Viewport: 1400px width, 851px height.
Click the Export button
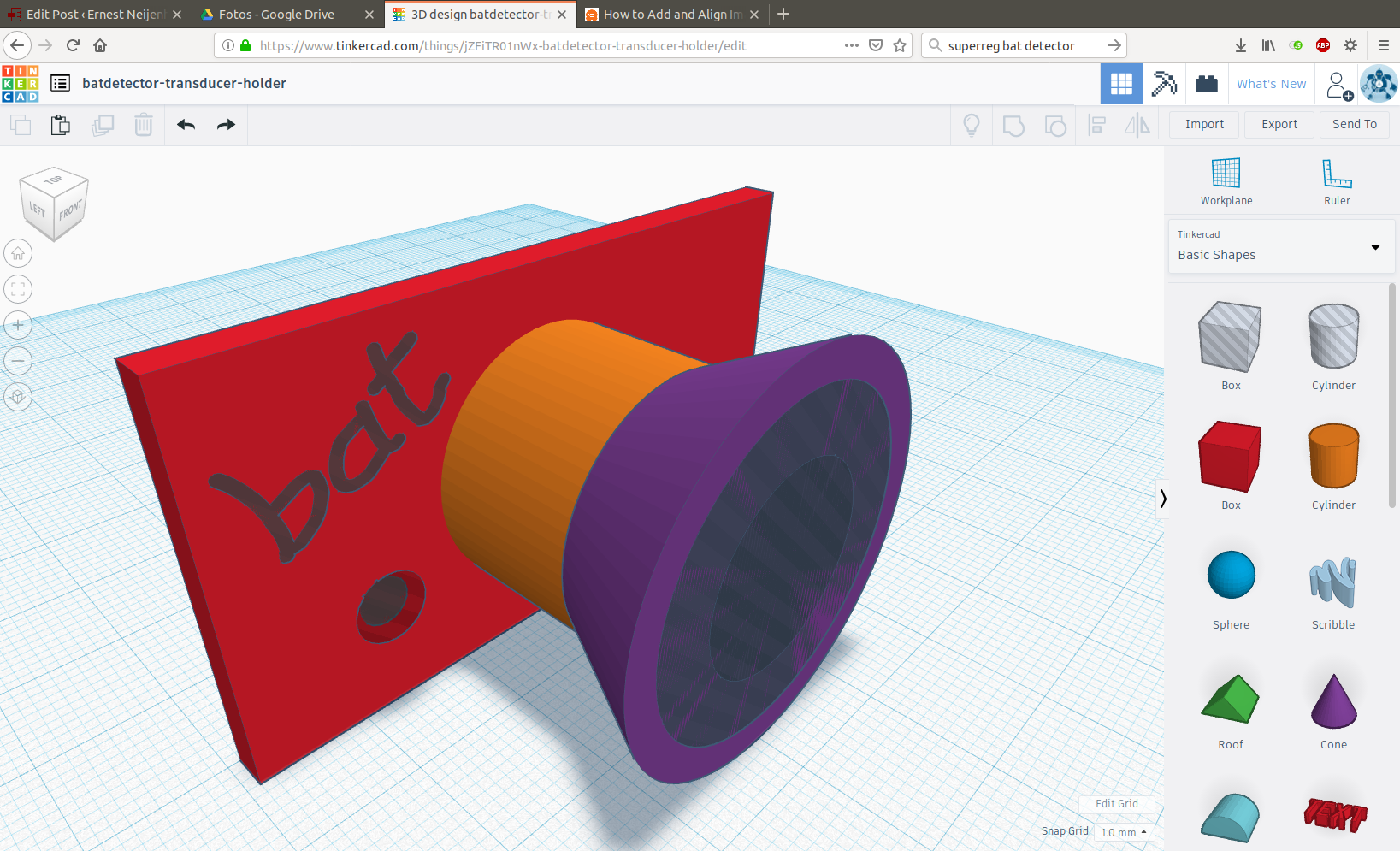(x=1279, y=125)
